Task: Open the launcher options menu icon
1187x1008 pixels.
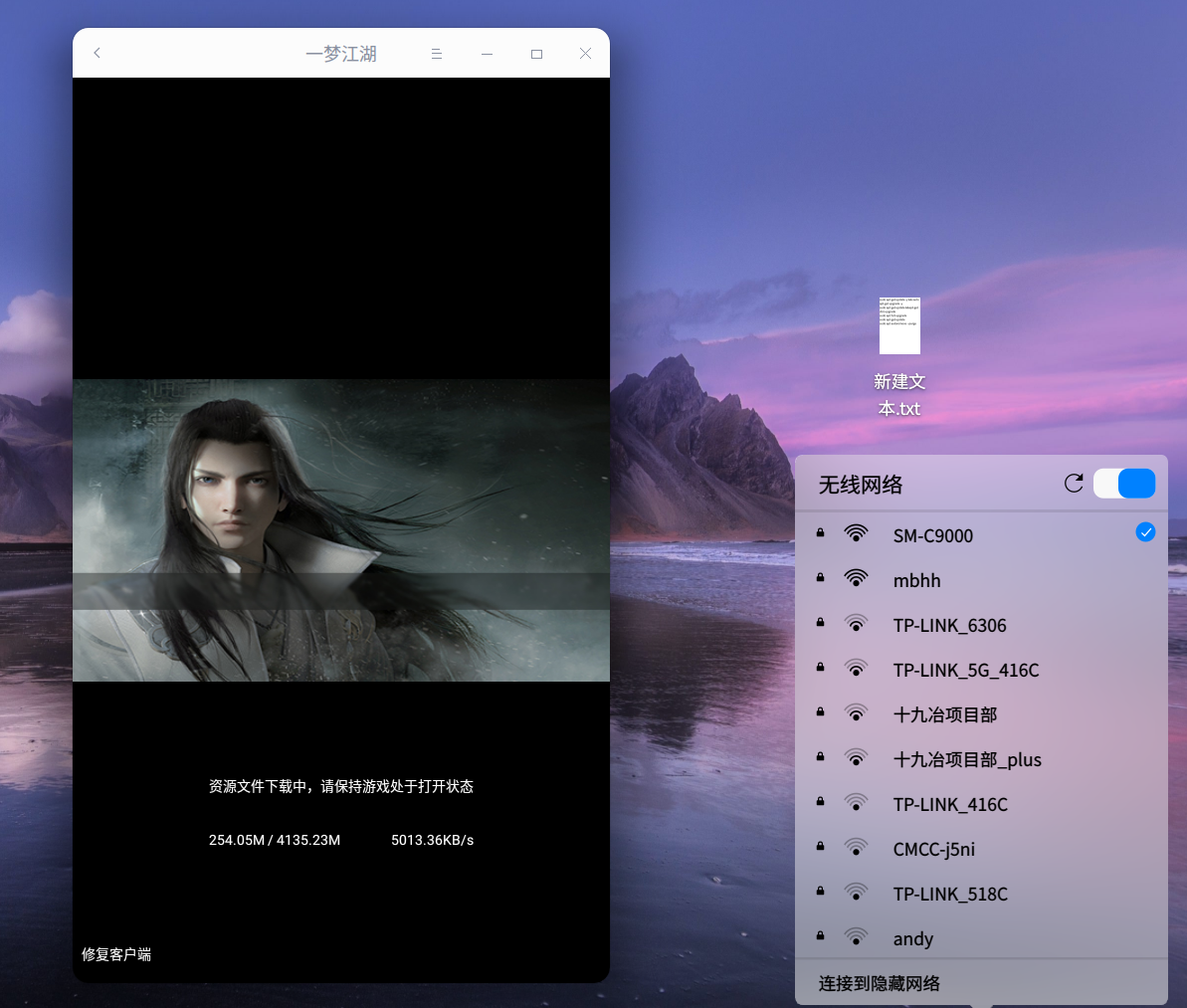Action: (x=436, y=53)
